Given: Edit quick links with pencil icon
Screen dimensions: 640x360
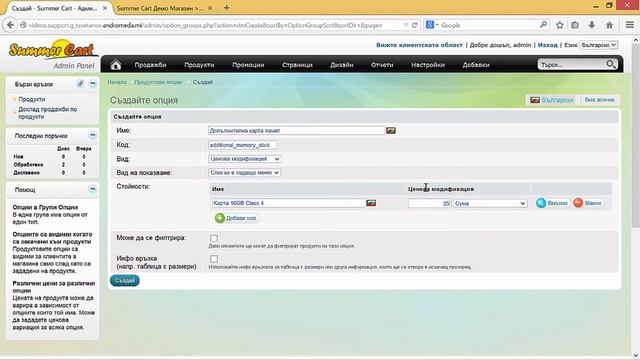Looking at the screenshot, I should coord(80,84).
